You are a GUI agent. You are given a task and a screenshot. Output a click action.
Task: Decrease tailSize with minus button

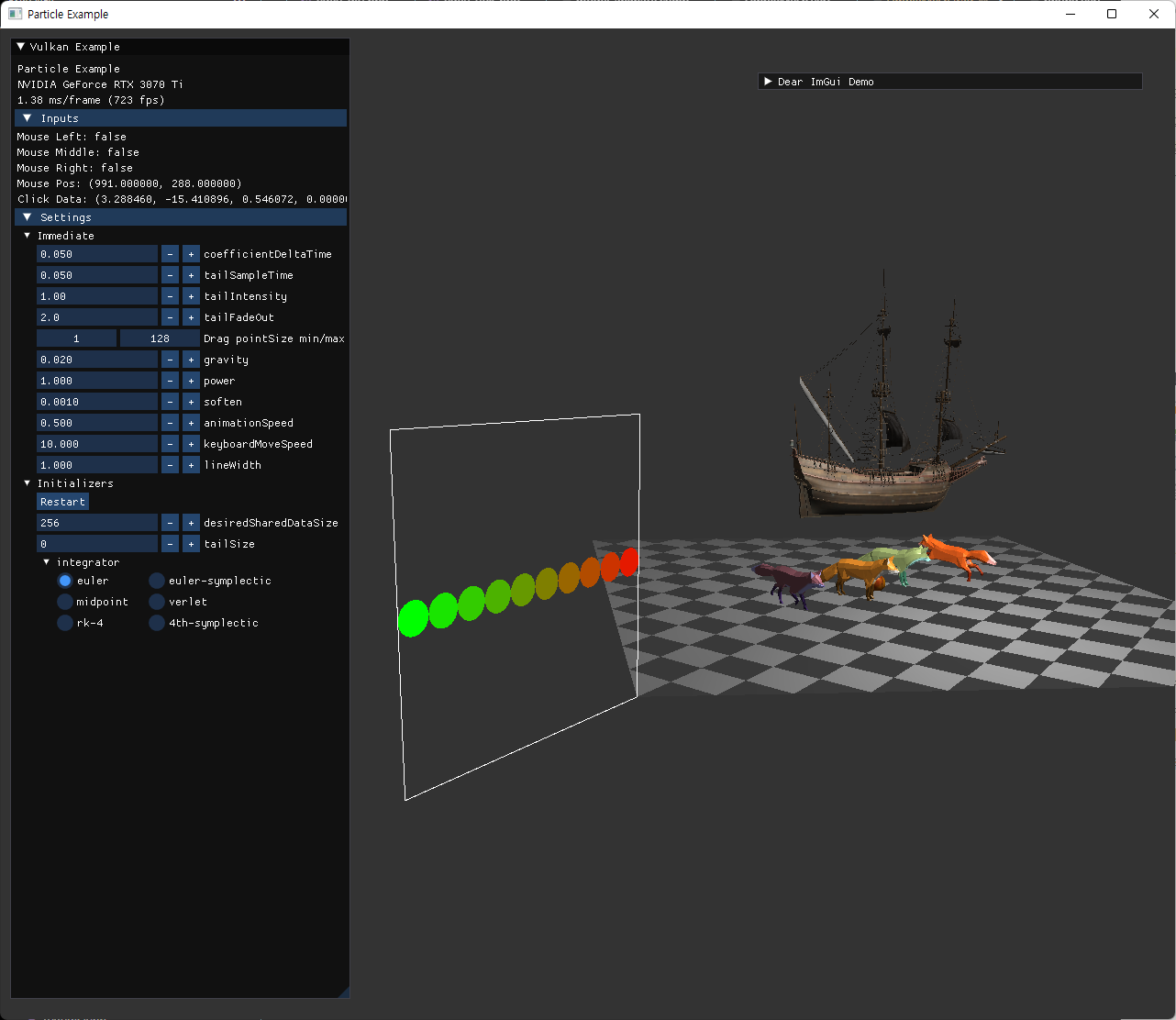tap(170, 544)
